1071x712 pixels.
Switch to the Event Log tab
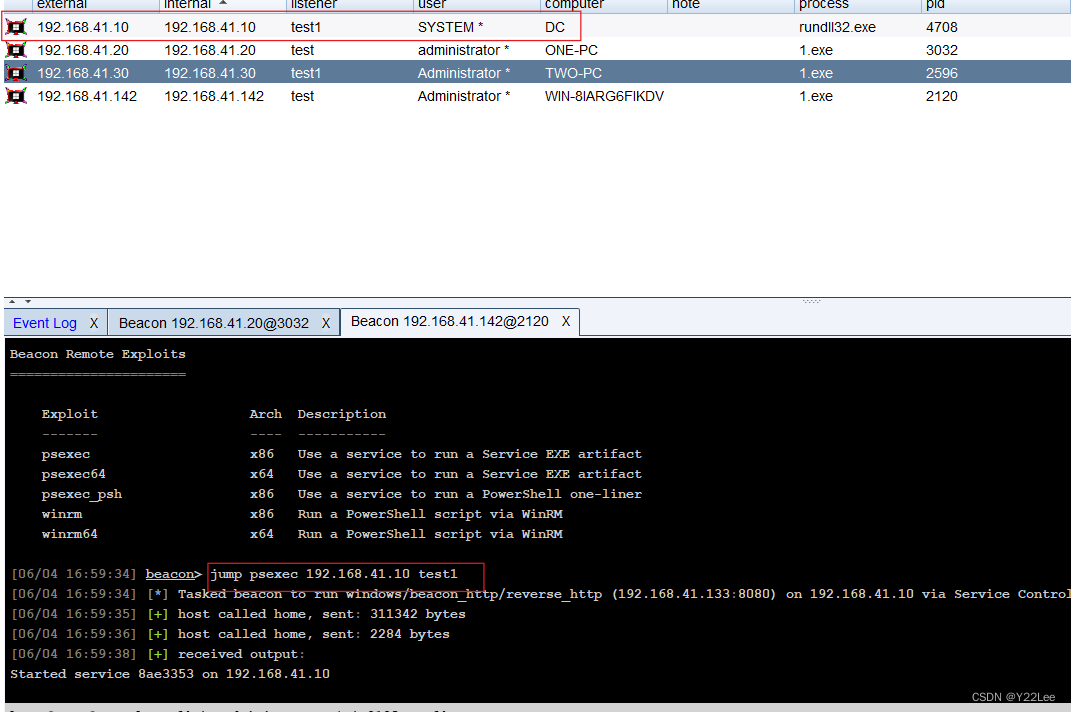45,323
